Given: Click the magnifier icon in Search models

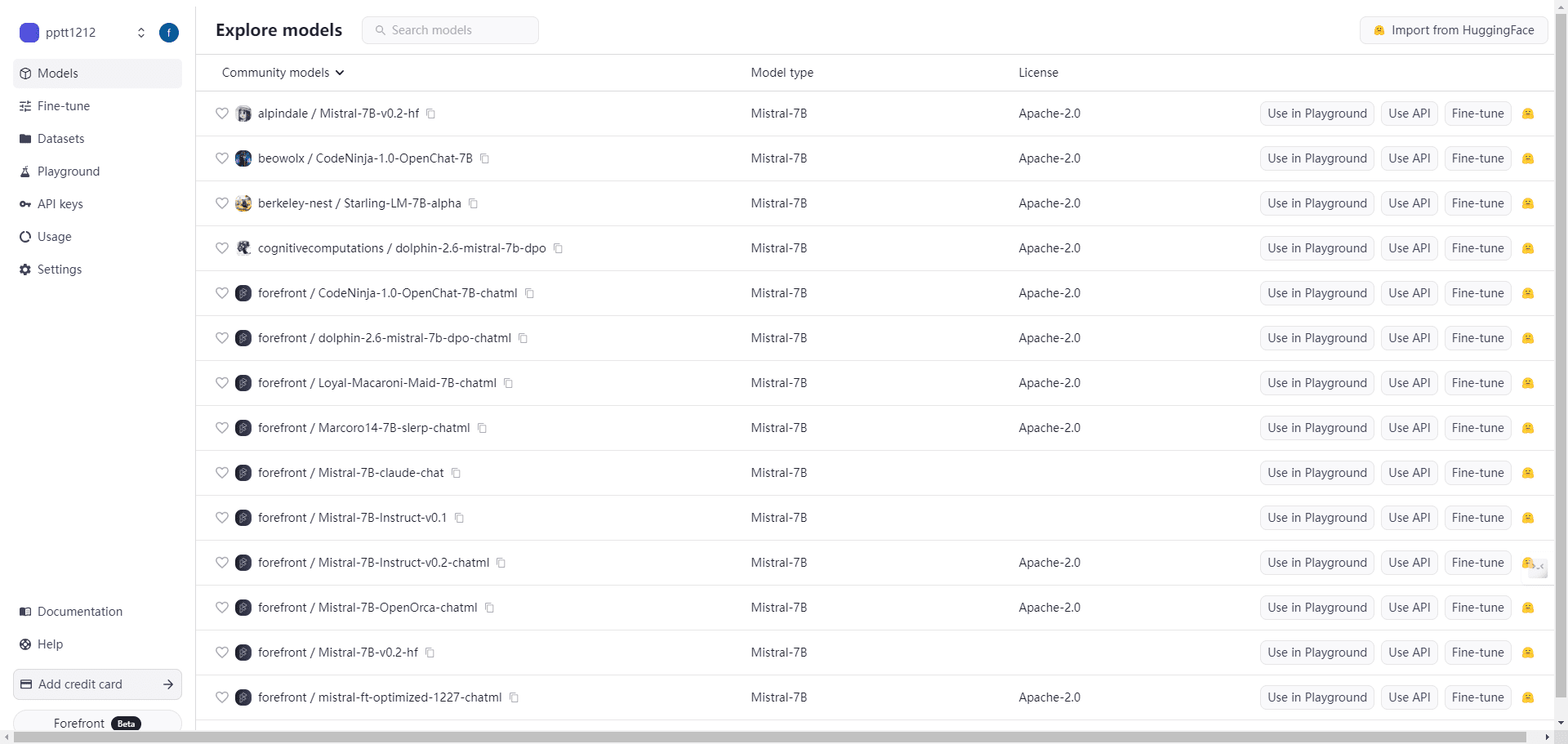Looking at the screenshot, I should coord(380,30).
